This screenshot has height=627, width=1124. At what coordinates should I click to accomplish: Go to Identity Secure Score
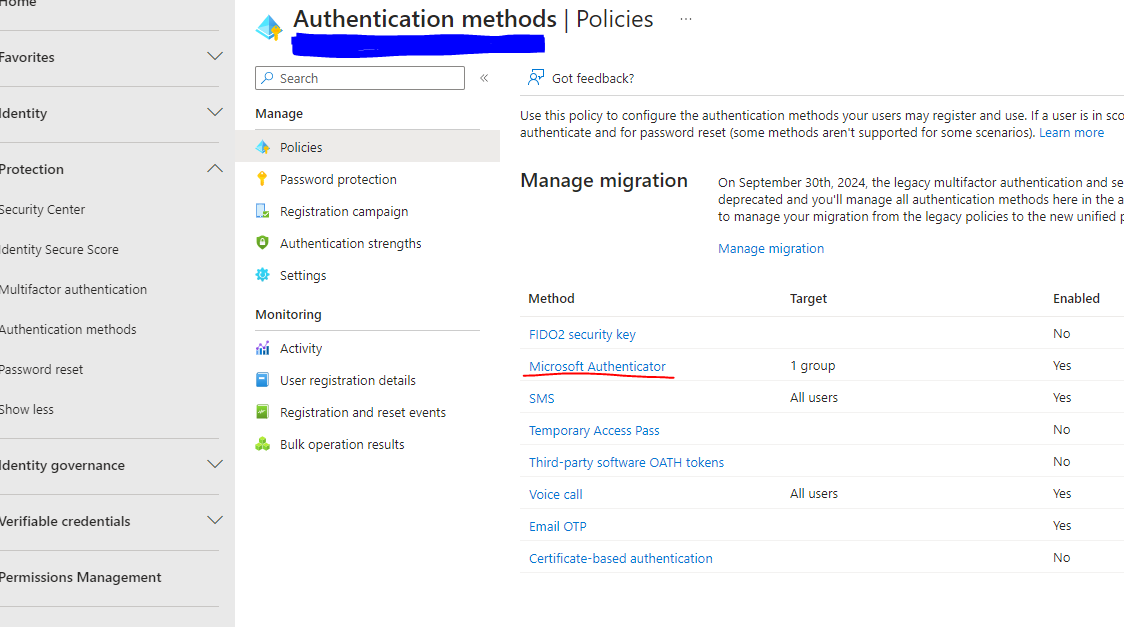tap(59, 249)
